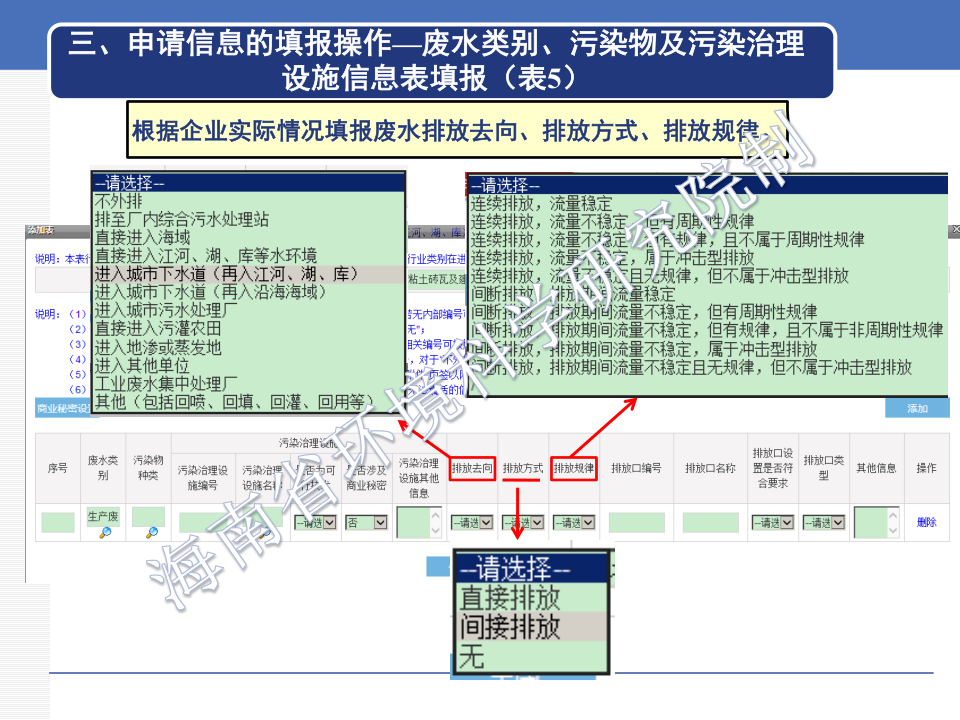Click the 序号 input field in the row
Screen dimensions: 960x720
58,522
